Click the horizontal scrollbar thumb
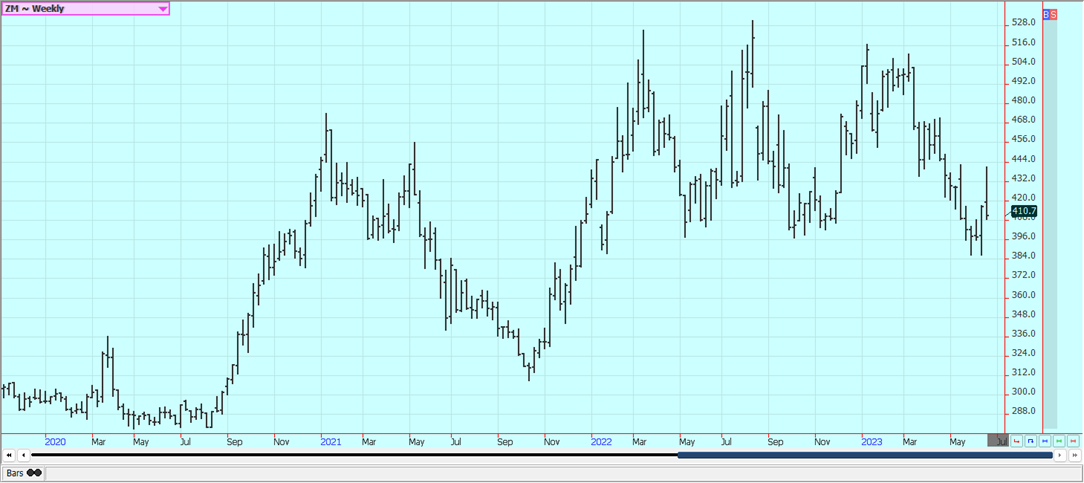Image resolution: width=1084 pixels, height=483 pixels. (865, 455)
